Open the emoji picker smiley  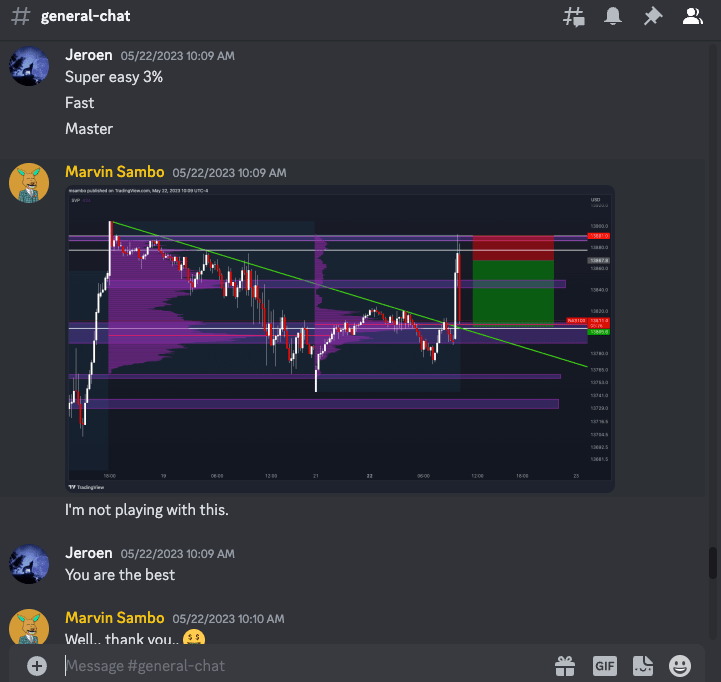680,665
